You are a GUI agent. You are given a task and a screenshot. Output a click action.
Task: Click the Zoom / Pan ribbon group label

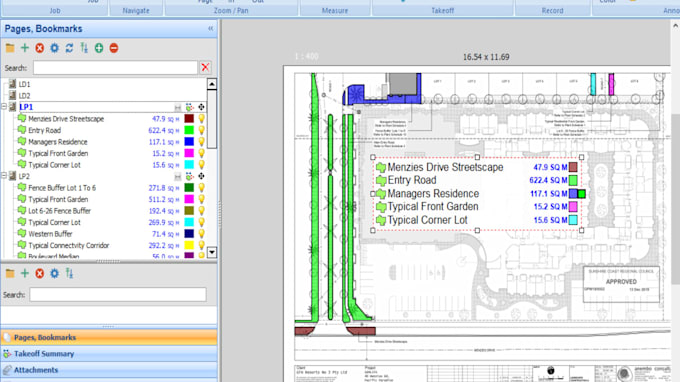[231, 10]
